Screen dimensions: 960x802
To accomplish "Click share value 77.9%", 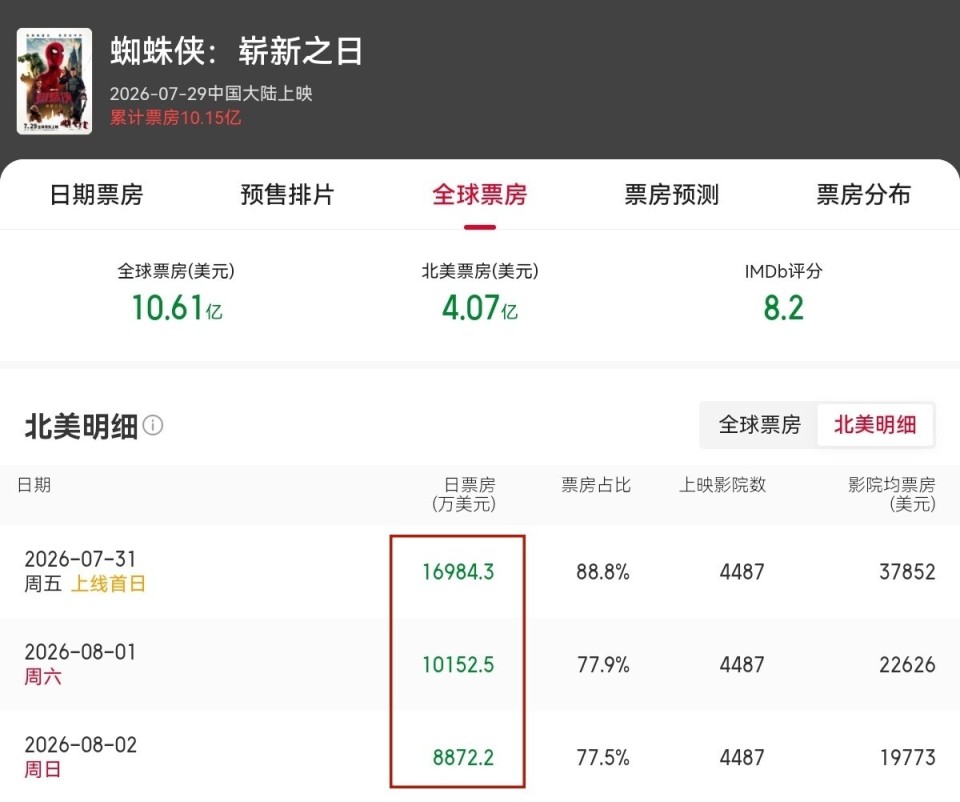I will coord(603,665).
